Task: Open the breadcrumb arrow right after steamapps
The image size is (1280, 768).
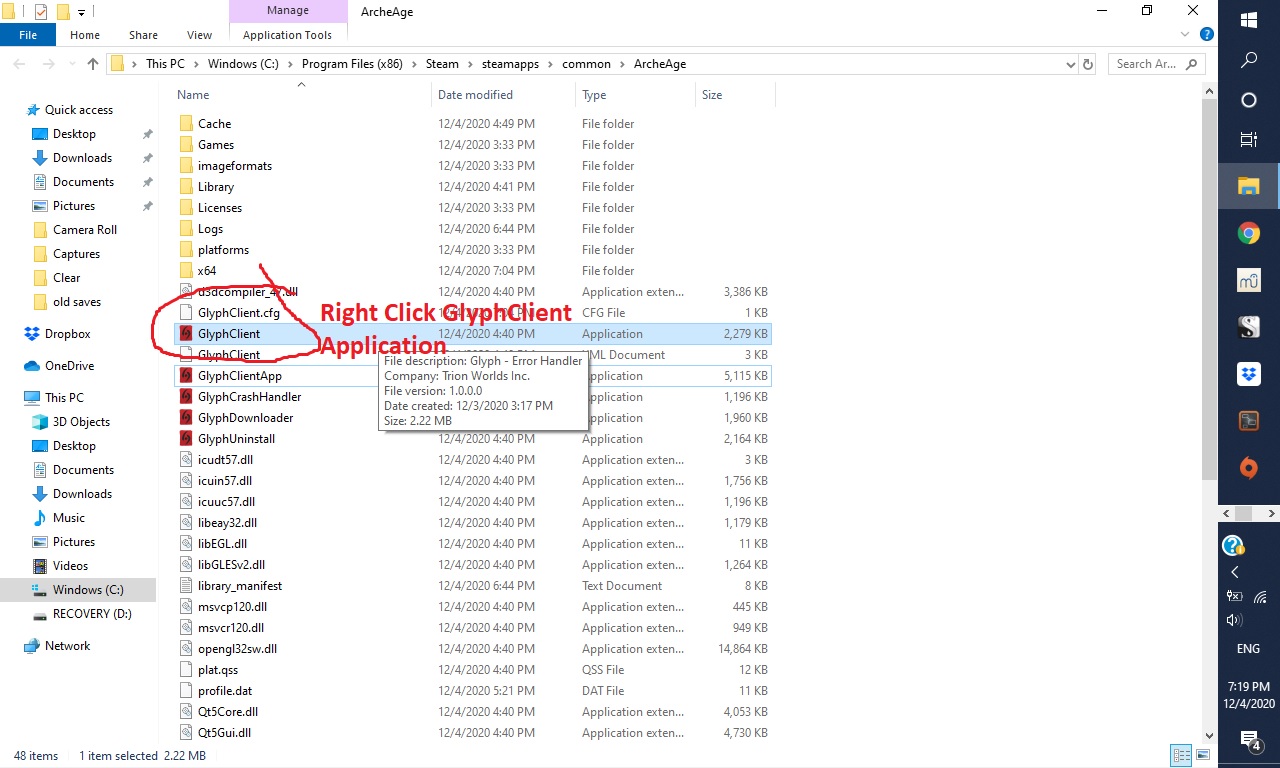Action: tap(550, 64)
